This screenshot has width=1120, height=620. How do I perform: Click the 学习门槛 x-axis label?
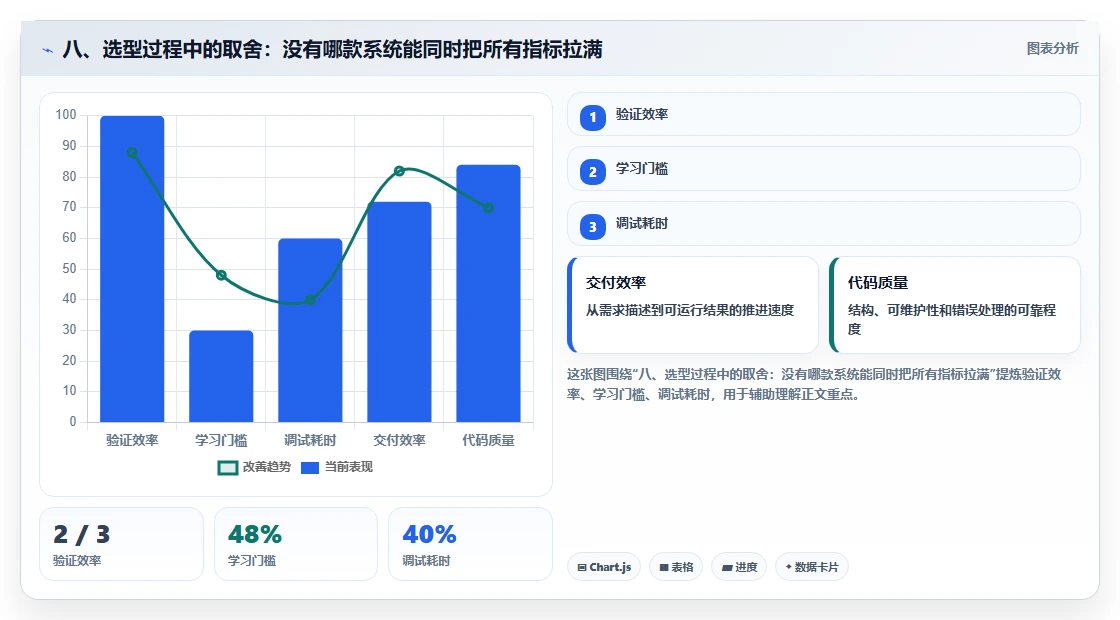pyautogui.click(x=221, y=440)
